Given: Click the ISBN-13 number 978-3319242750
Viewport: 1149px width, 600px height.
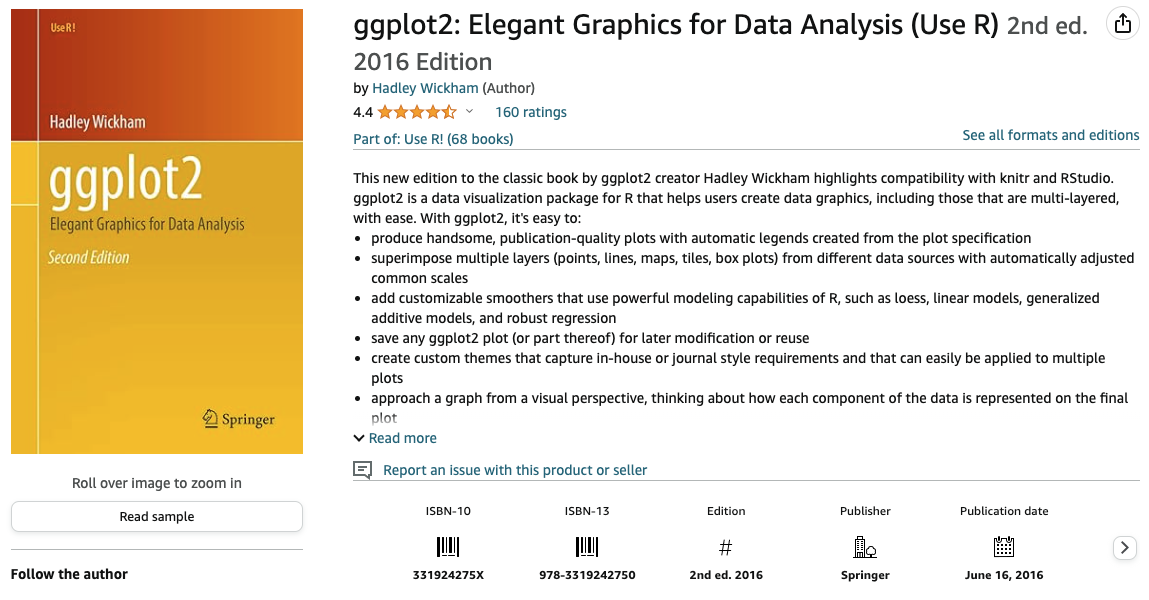Looking at the screenshot, I should [587, 575].
